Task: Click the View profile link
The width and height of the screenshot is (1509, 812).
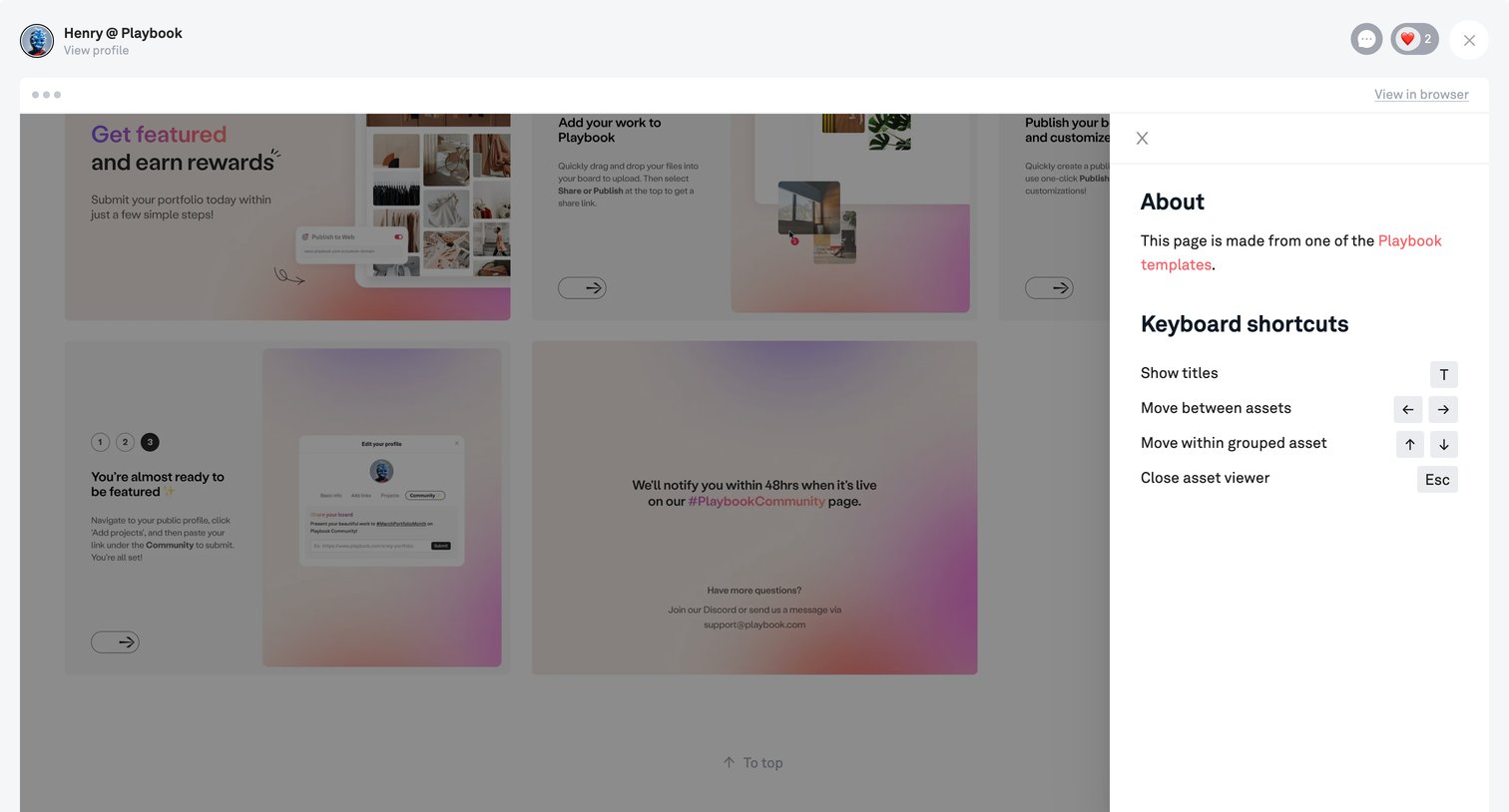Action: point(96,51)
